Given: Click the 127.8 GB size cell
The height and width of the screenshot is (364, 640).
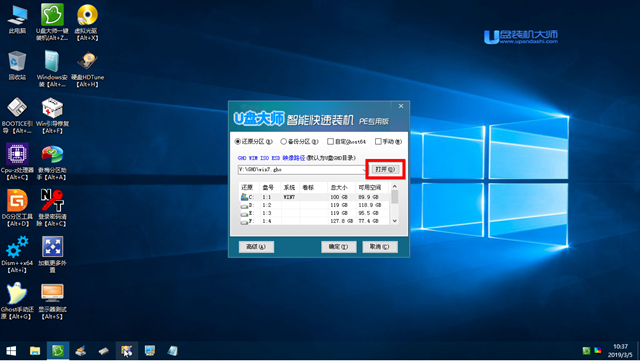Looking at the screenshot, I should pyautogui.click(x=341, y=221).
